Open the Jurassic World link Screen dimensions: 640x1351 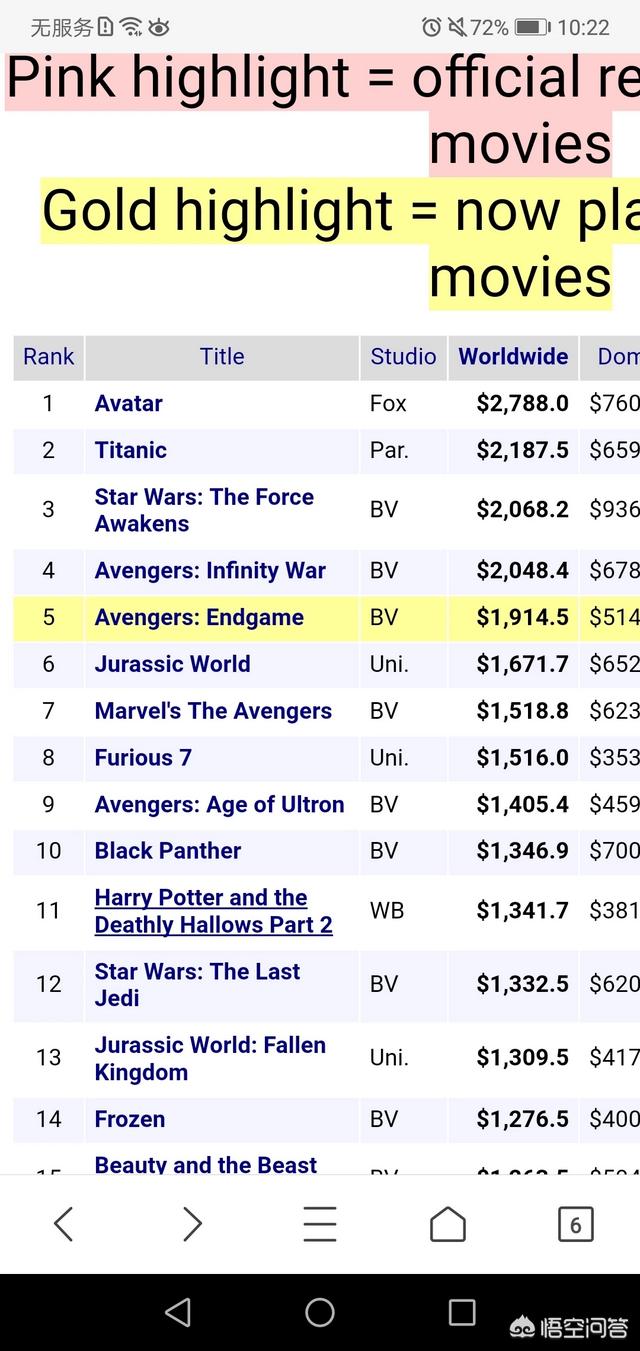pyautogui.click(x=172, y=664)
